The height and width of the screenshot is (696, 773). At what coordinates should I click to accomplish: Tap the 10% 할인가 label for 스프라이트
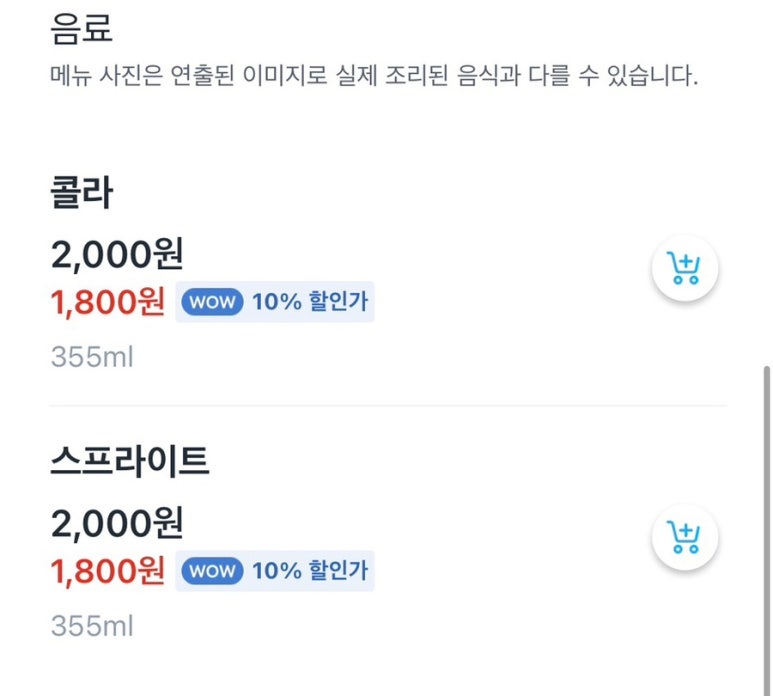[309, 571]
